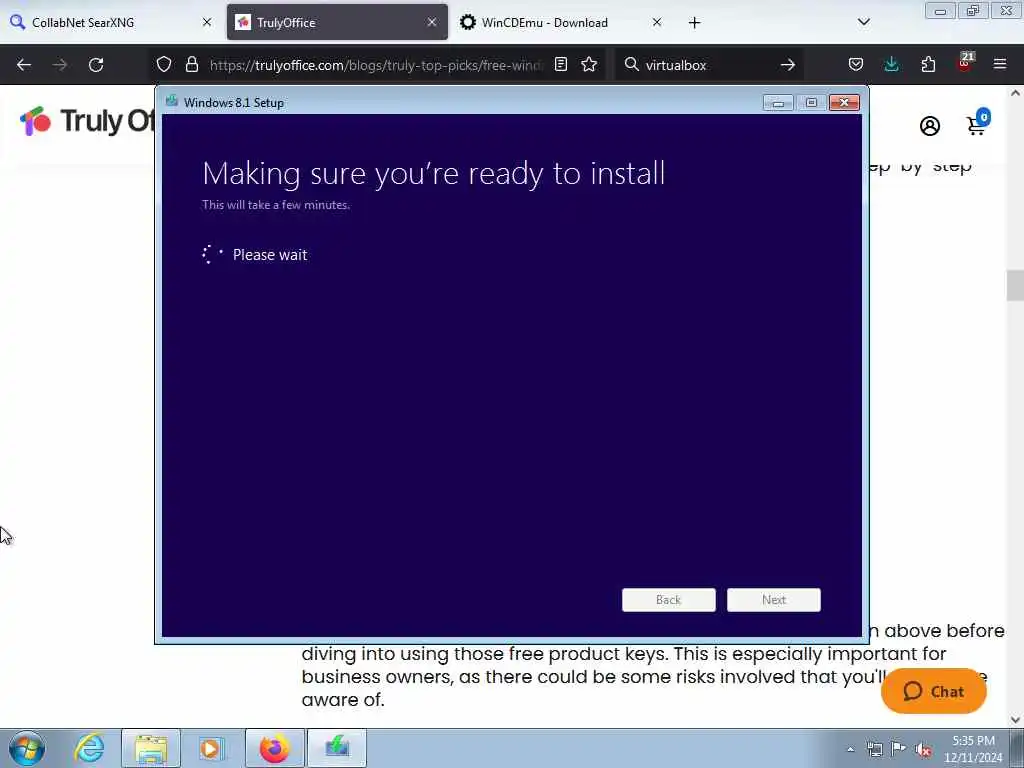Reload the page in Firefox
This screenshot has width=1024, height=768.
pyautogui.click(x=96, y=65)
